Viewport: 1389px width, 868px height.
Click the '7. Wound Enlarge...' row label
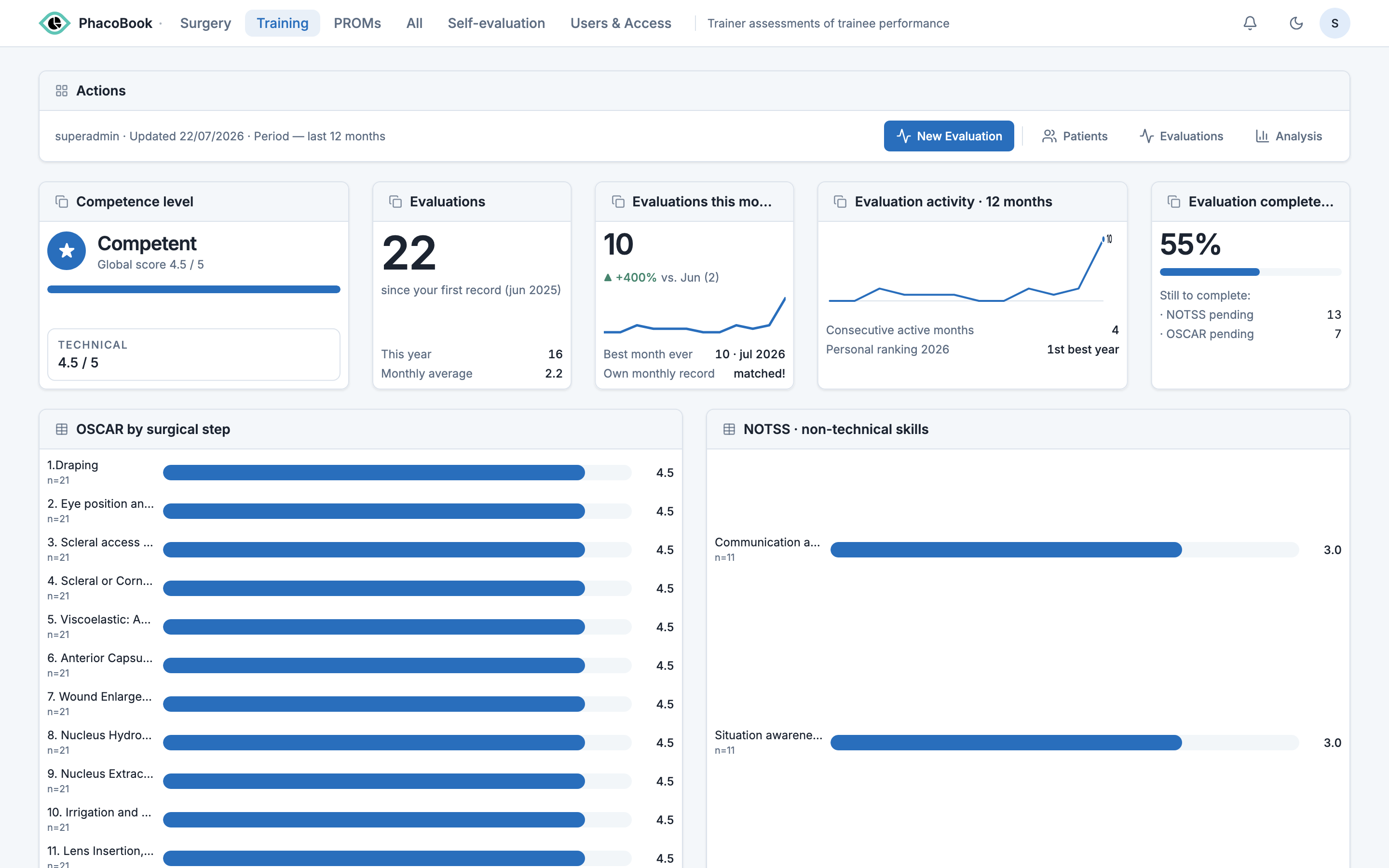(x=99, y=696)
